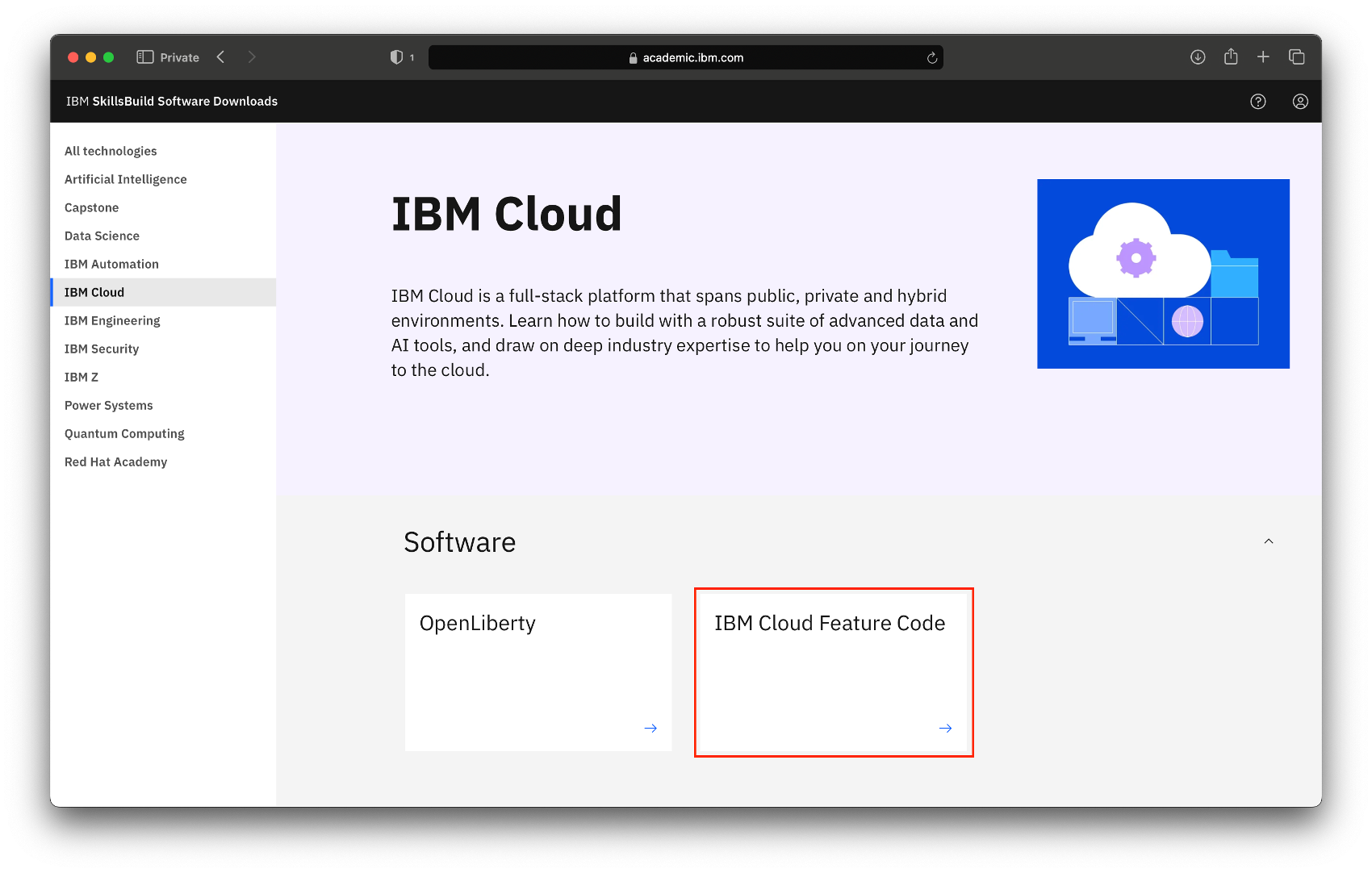
Task: Go forward to the next page
Action: pyautogui.click(x=252, y=57)
